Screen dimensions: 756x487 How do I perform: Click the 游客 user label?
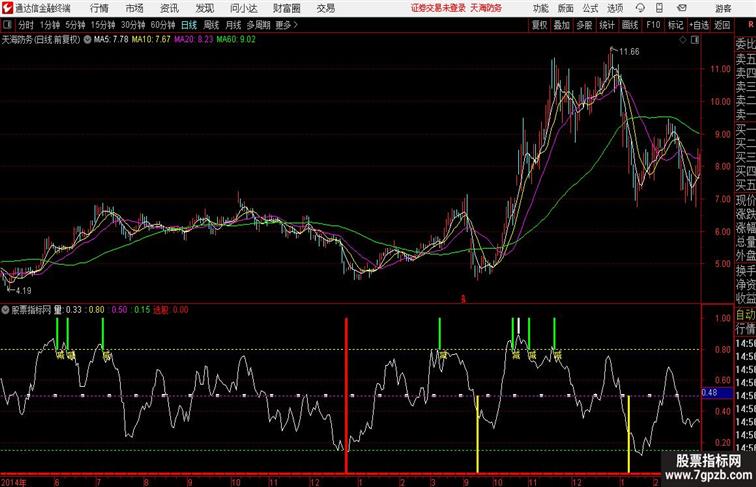click(x=723, y=8)
